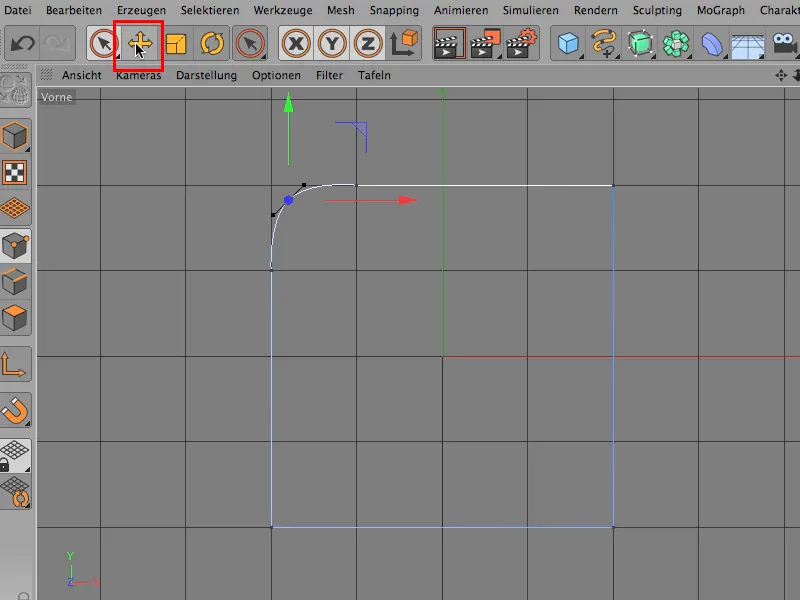Open the viewport Tafeln menu

374,76
